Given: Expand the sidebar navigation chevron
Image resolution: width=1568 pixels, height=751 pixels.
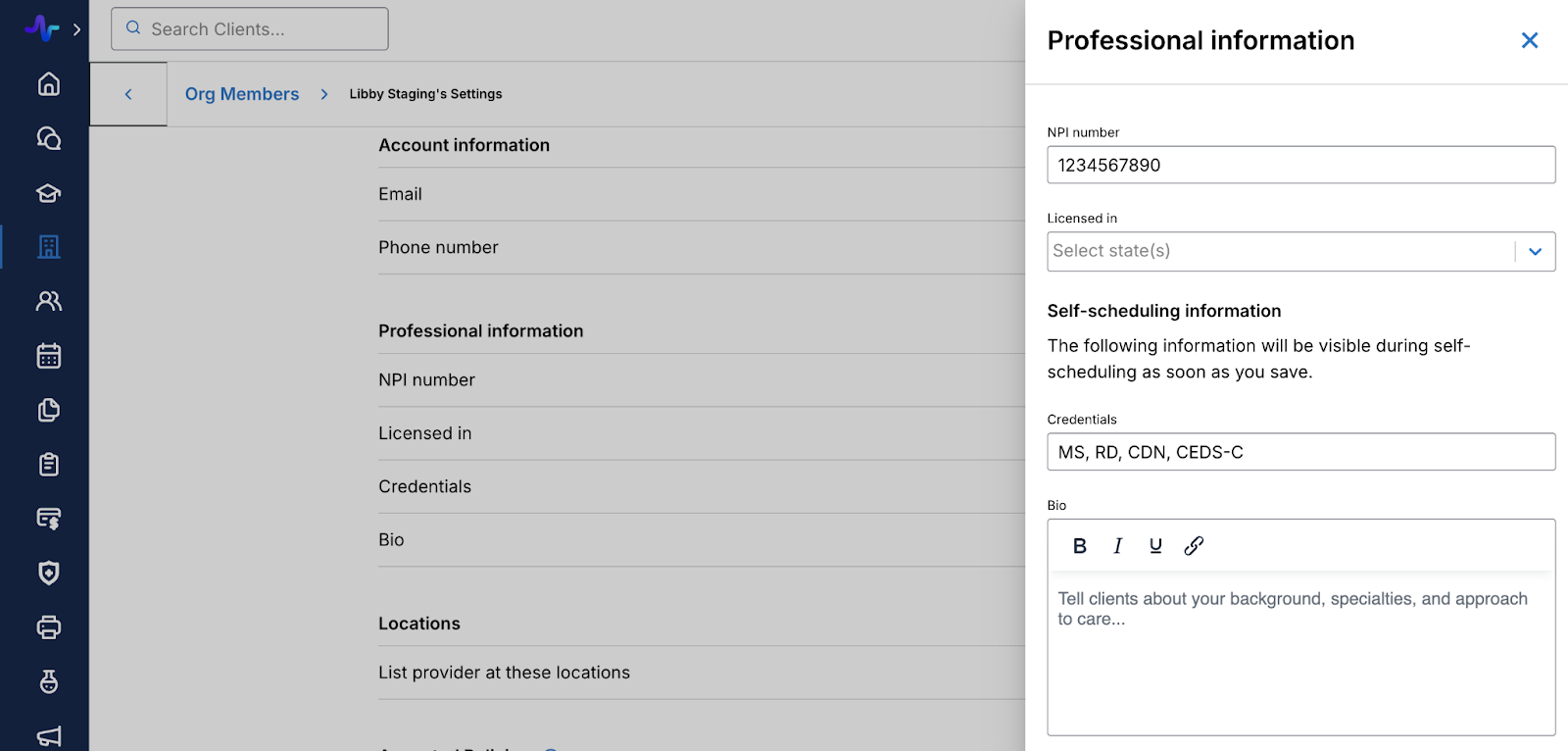Looking at the screenshot, I should pyautogui.click(x=76, y=29).
